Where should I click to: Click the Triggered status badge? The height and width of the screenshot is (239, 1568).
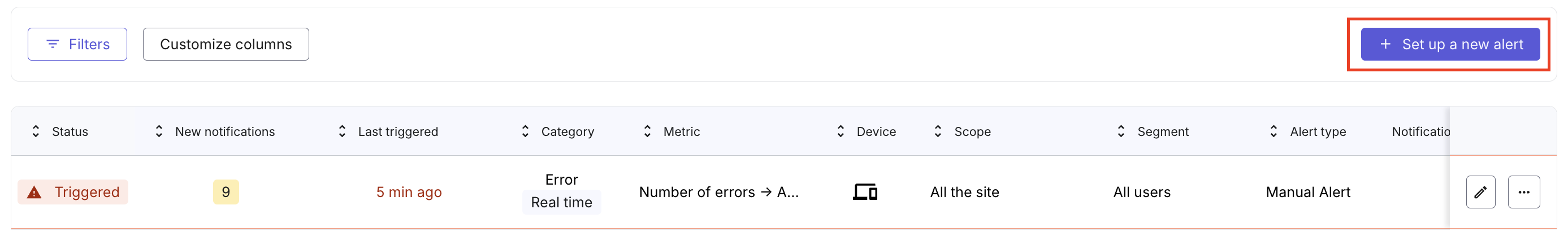click(x=73, y=192)
